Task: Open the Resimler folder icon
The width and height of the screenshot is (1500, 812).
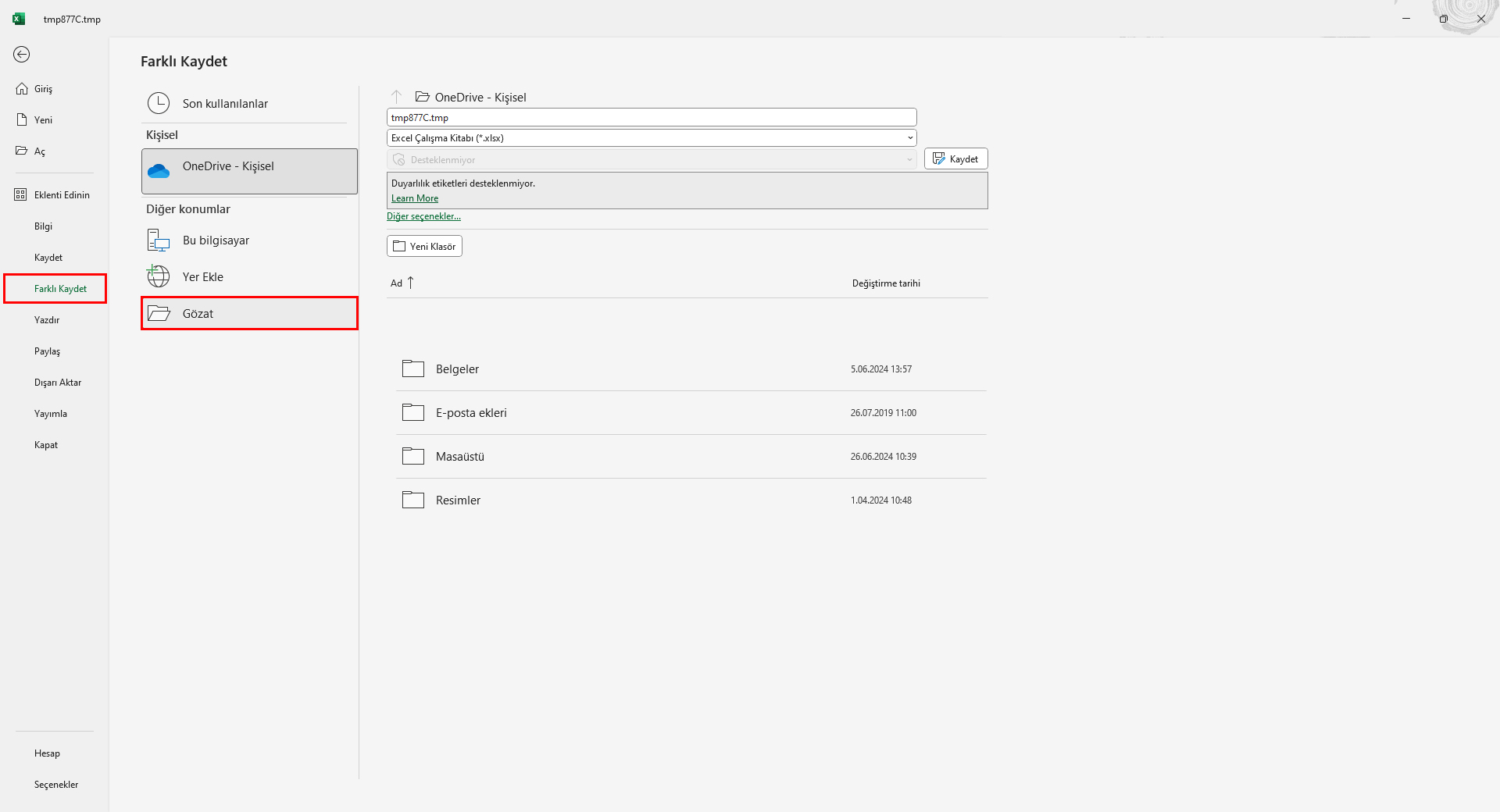Action: pyautogui.click(x=413, y=500)
